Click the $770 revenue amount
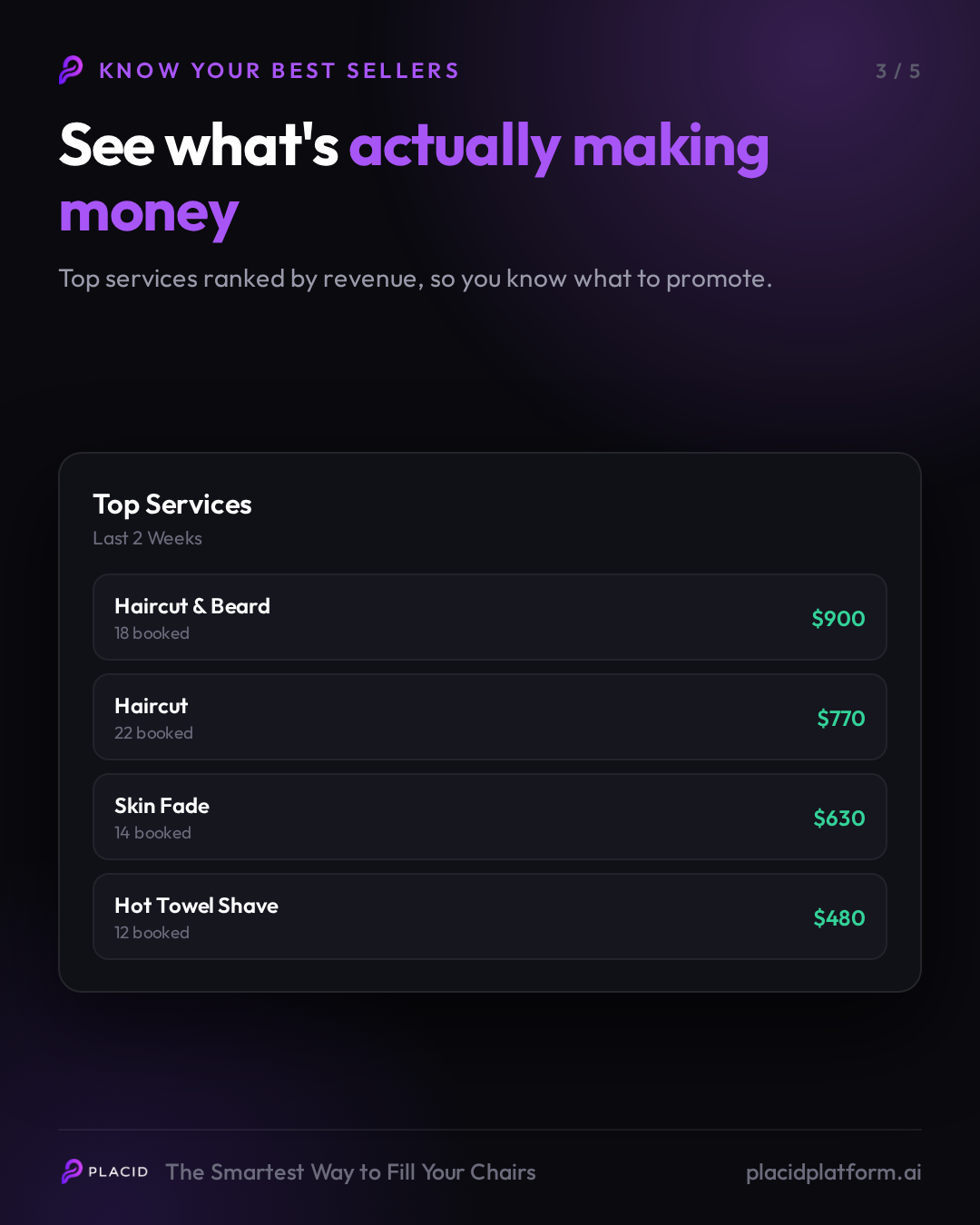This screenshot has height=1225, width=980. click(841, 719)
